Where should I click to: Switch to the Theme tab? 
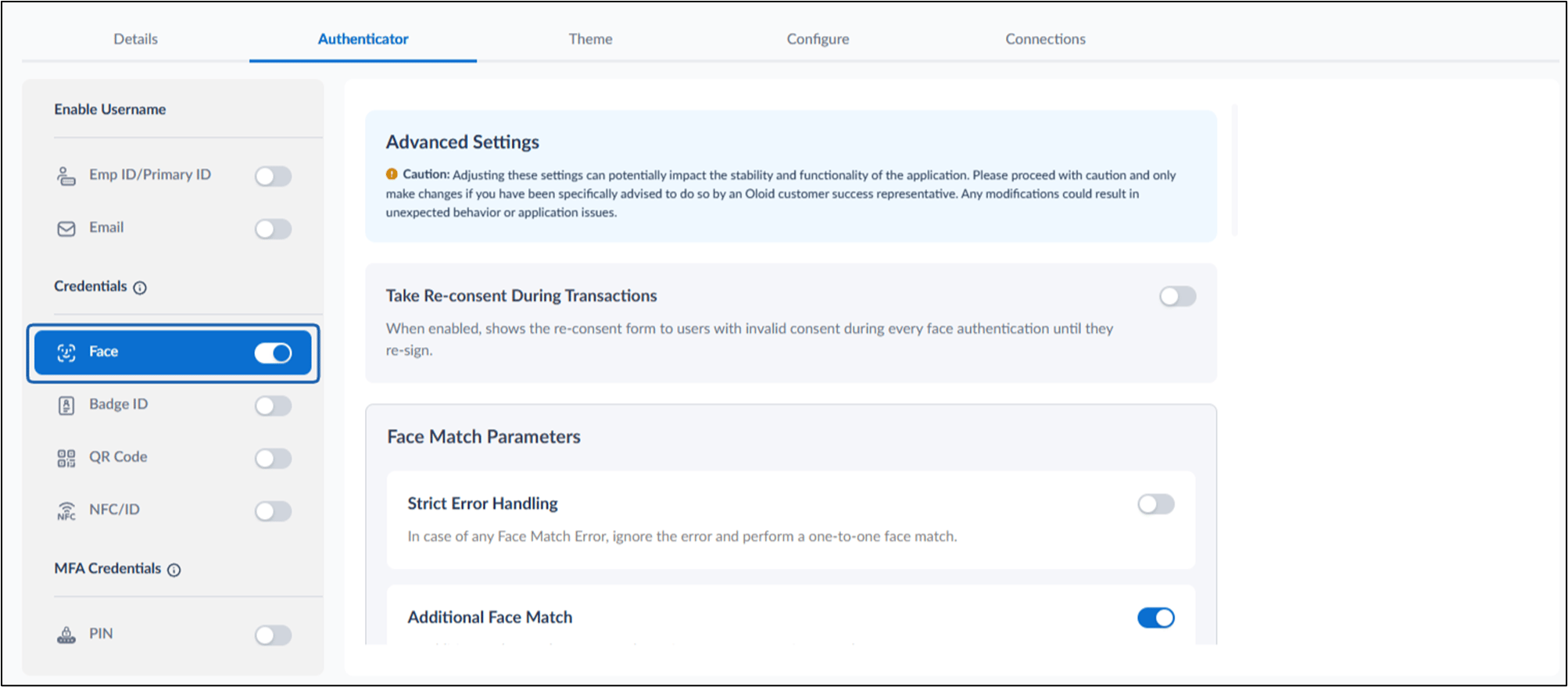[x=590, y=39]
